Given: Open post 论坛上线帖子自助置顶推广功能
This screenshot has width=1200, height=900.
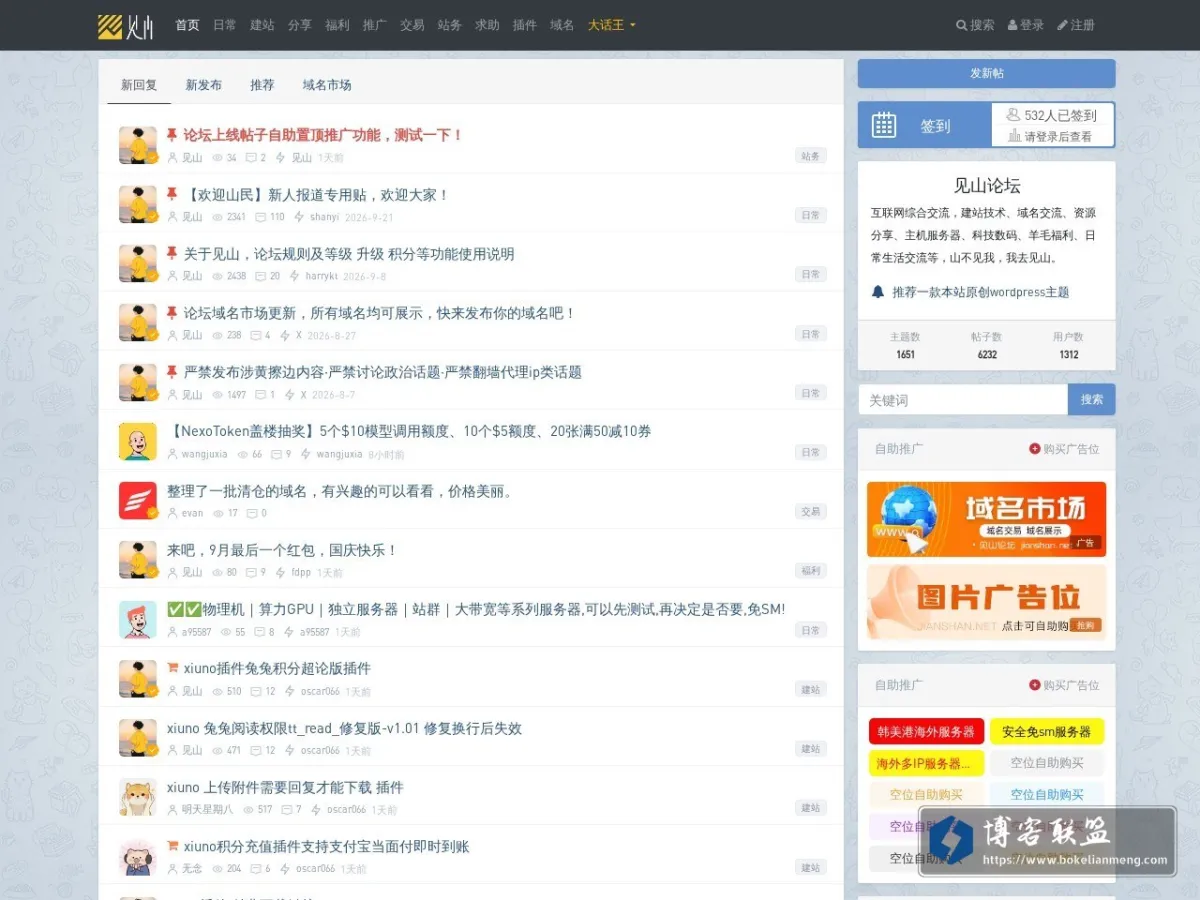Looking at the screenshot, I should pos(323,135).
